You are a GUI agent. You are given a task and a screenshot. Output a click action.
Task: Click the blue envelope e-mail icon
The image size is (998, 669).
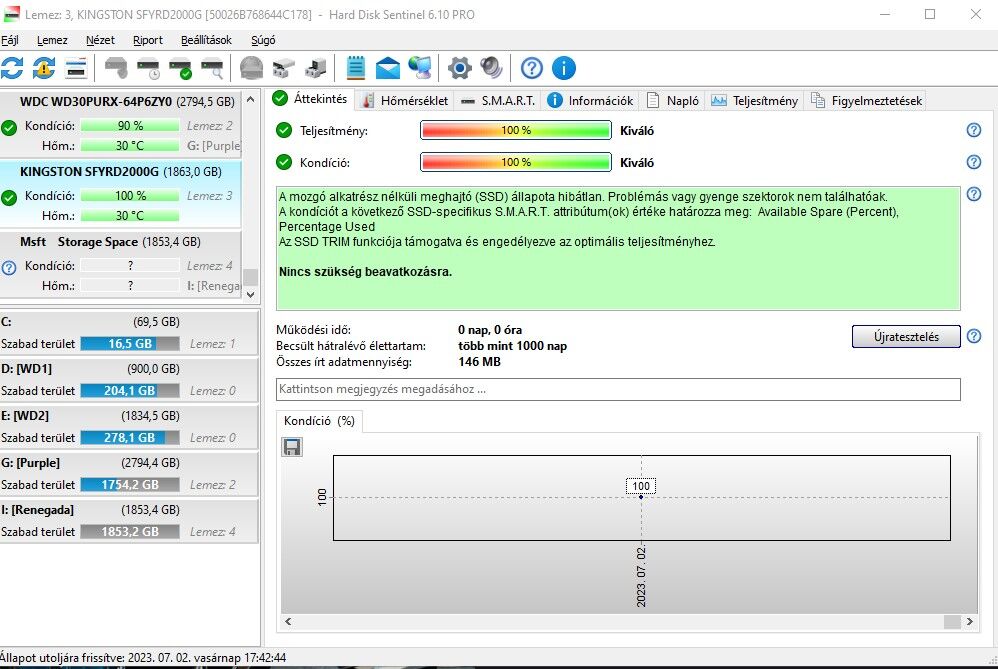388,67
